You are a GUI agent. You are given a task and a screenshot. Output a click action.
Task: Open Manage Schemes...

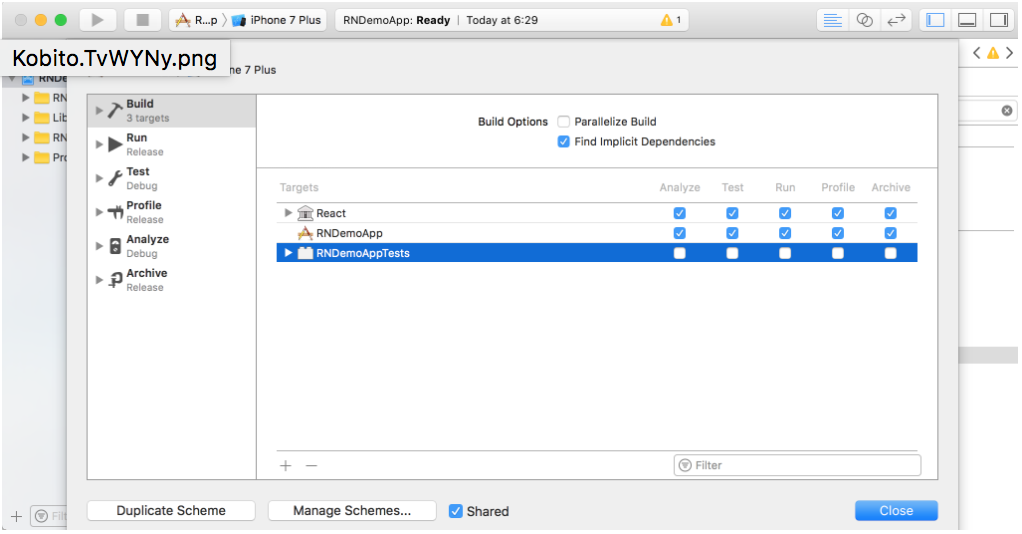click(x=352, y=511)
